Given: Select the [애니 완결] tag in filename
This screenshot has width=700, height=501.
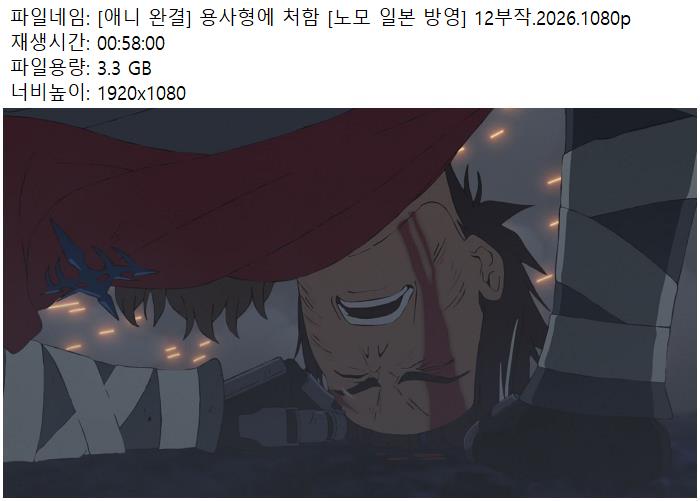Looking at the screenshot, I should (x=144, y=18).
